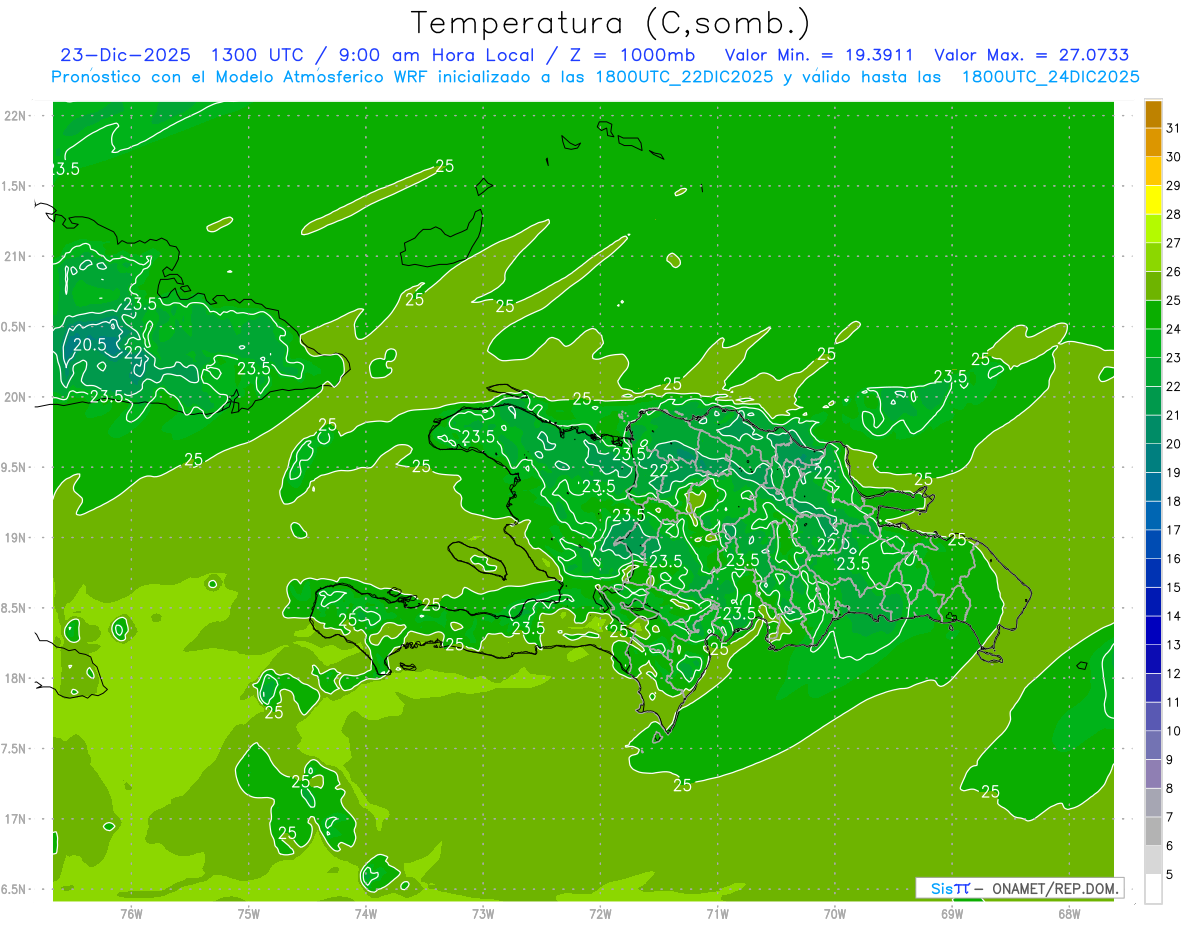
Task: Click colorbar legend value "21"
Action: (x=1174, y=415)
